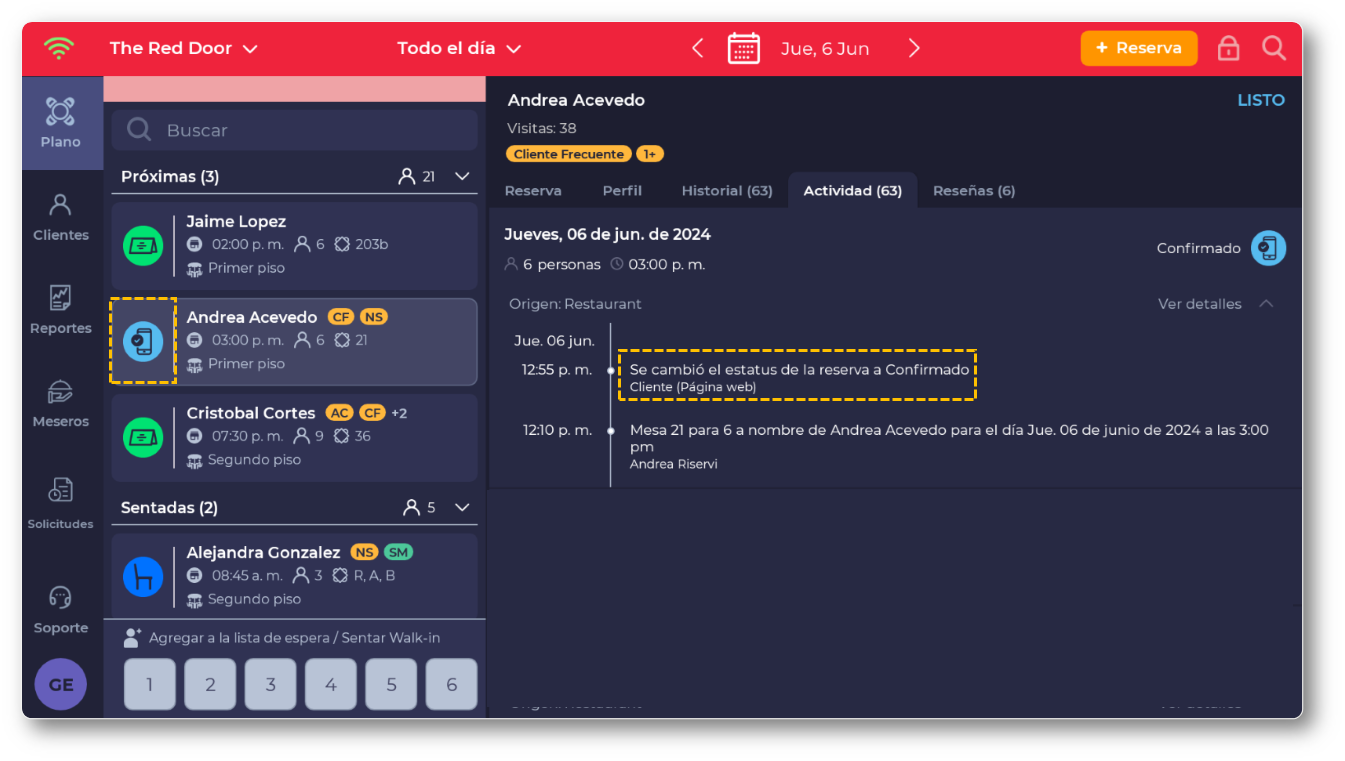Click LISTO to finish
This screenshot has height=761, width=1345.
(x=1261, y=100)
